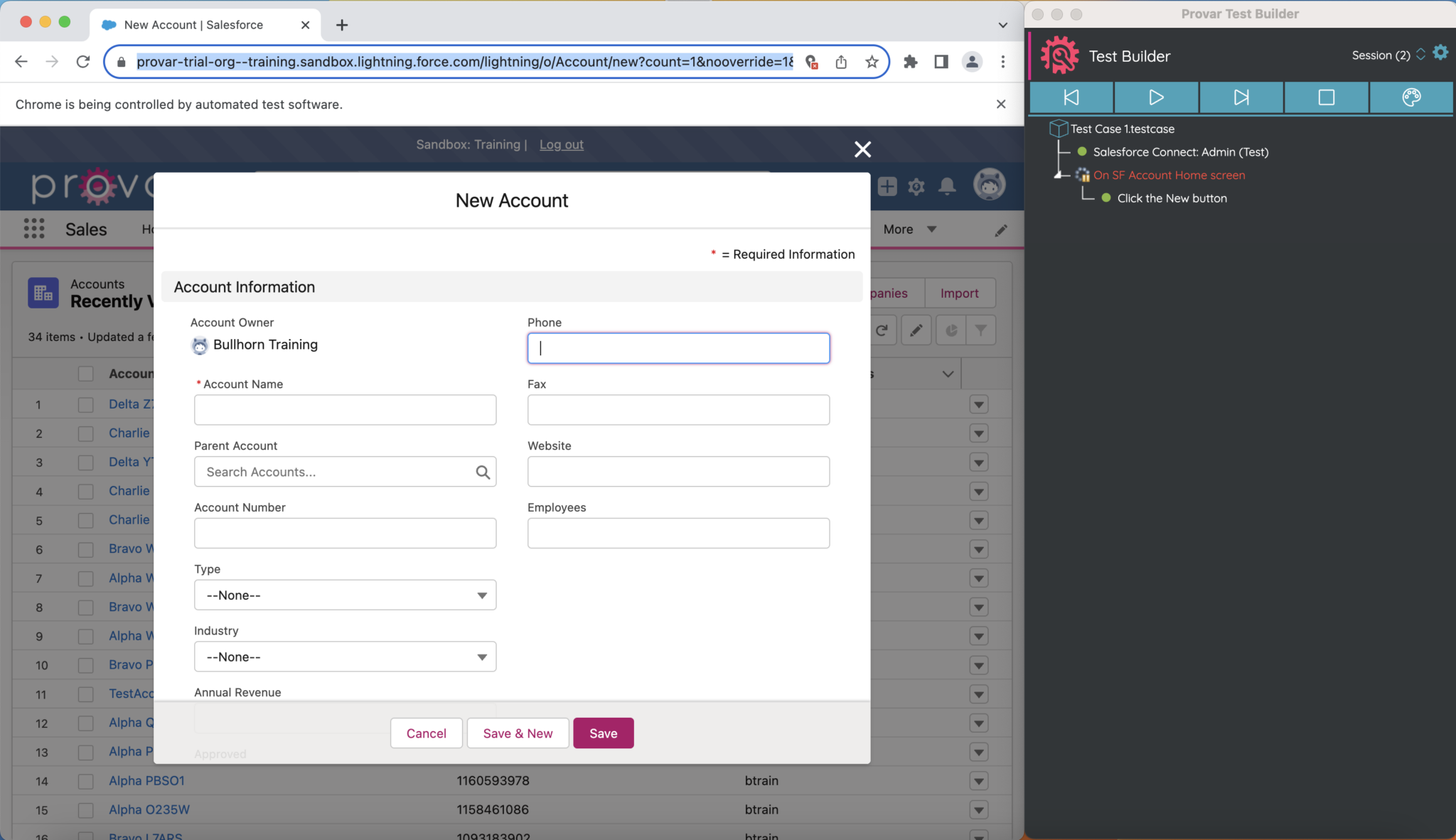Click the step-forward button in Test Builder
This screenshot has width=1456, height=840.
pyautogui.click(x=1241, y=97)
